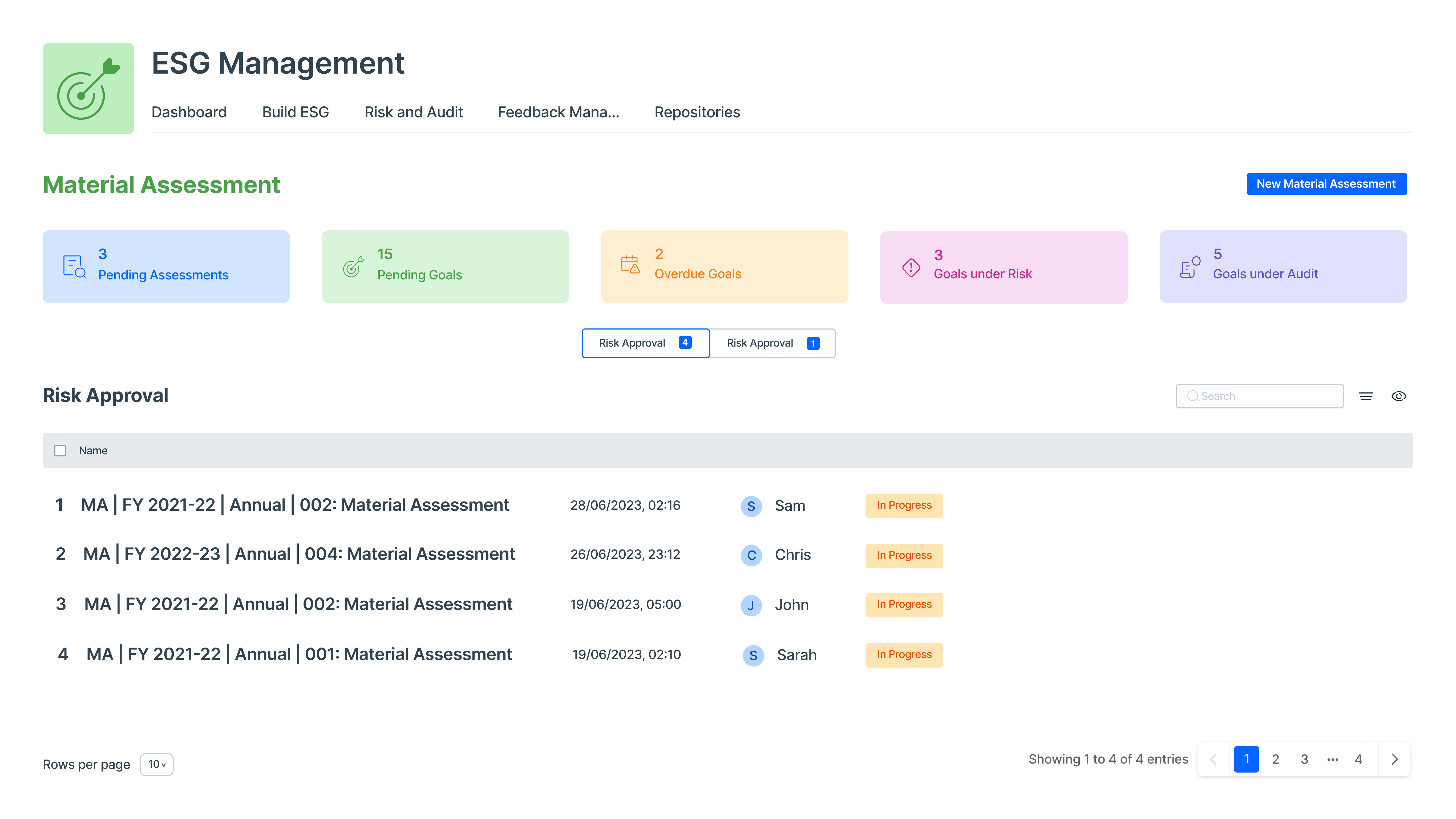Click the Pending Assessments document-search icon
1456x819 pixels.
pos(74,266)
